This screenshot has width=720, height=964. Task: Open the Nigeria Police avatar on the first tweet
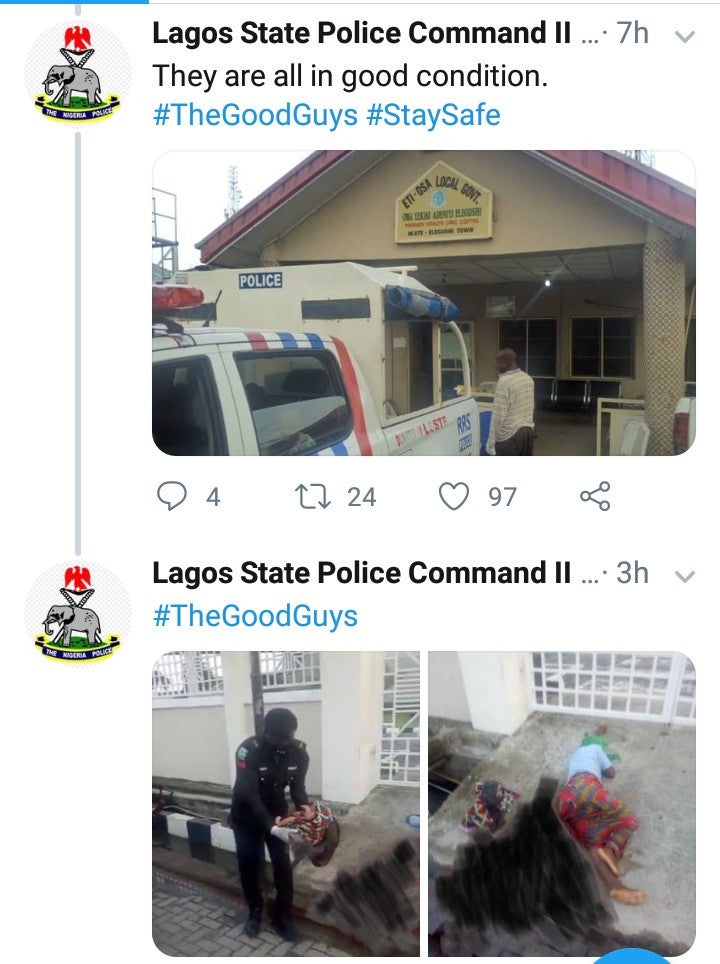[x=77, y=75]
